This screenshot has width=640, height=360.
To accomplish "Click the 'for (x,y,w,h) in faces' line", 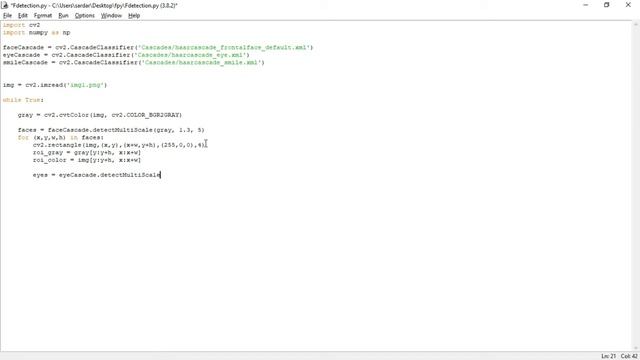I will click(x=61, y=138).
